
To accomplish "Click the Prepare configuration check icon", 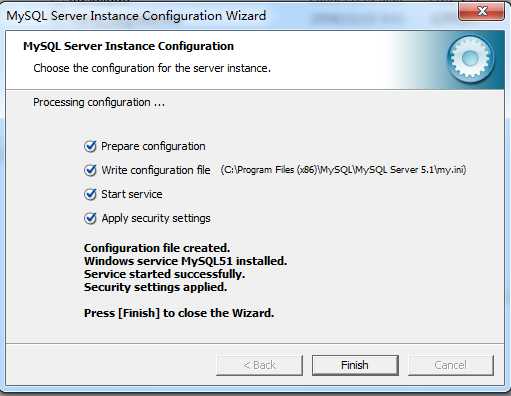I will pos(90,146).
